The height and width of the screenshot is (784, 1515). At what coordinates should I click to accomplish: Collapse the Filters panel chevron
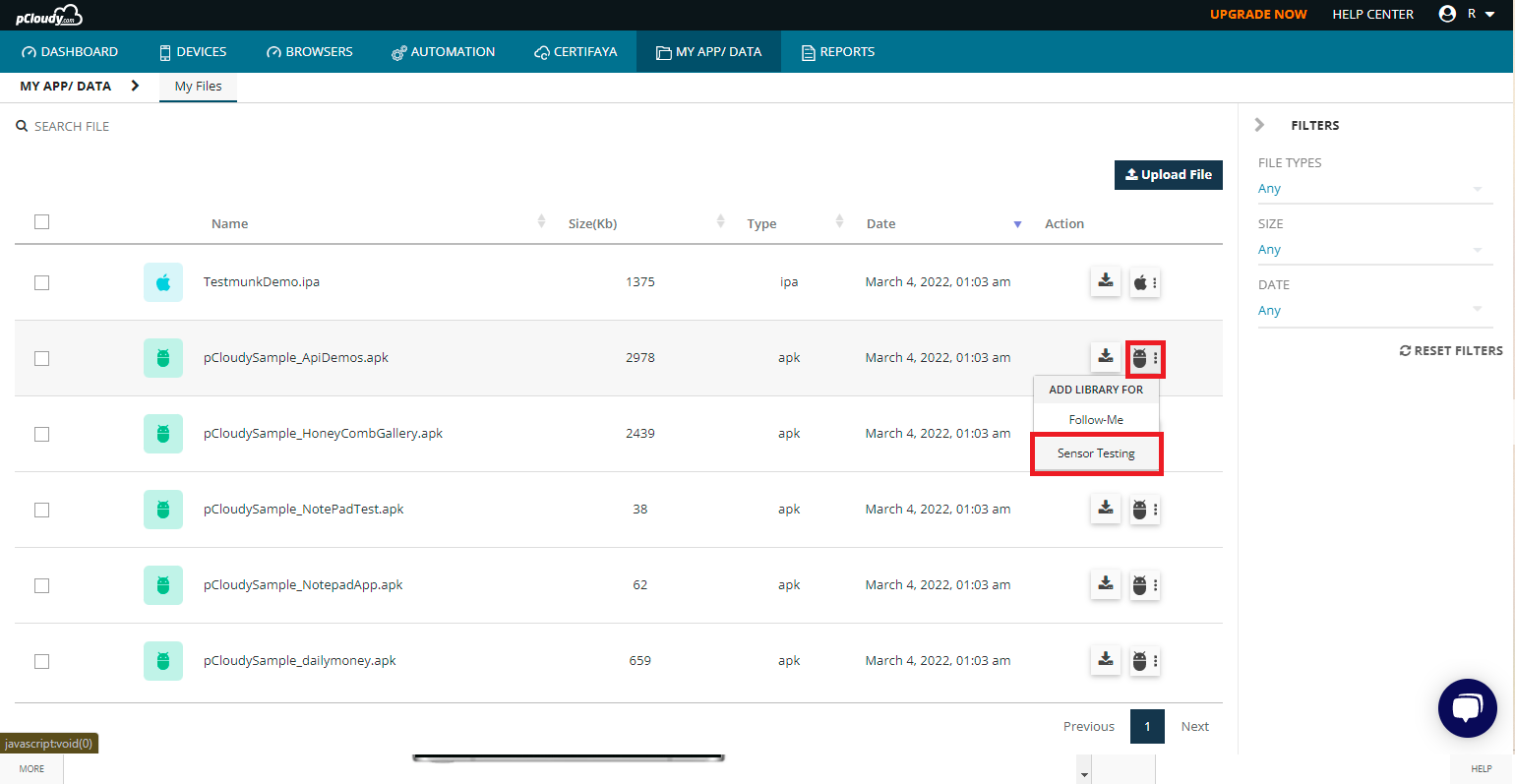tap(1259, 125)
